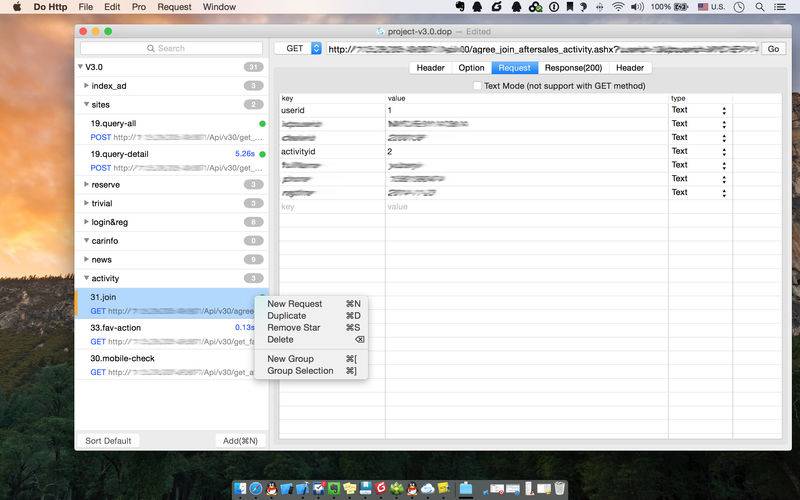Click the project-v3.0.dop document icon in title bar

(x=380, y=32)
